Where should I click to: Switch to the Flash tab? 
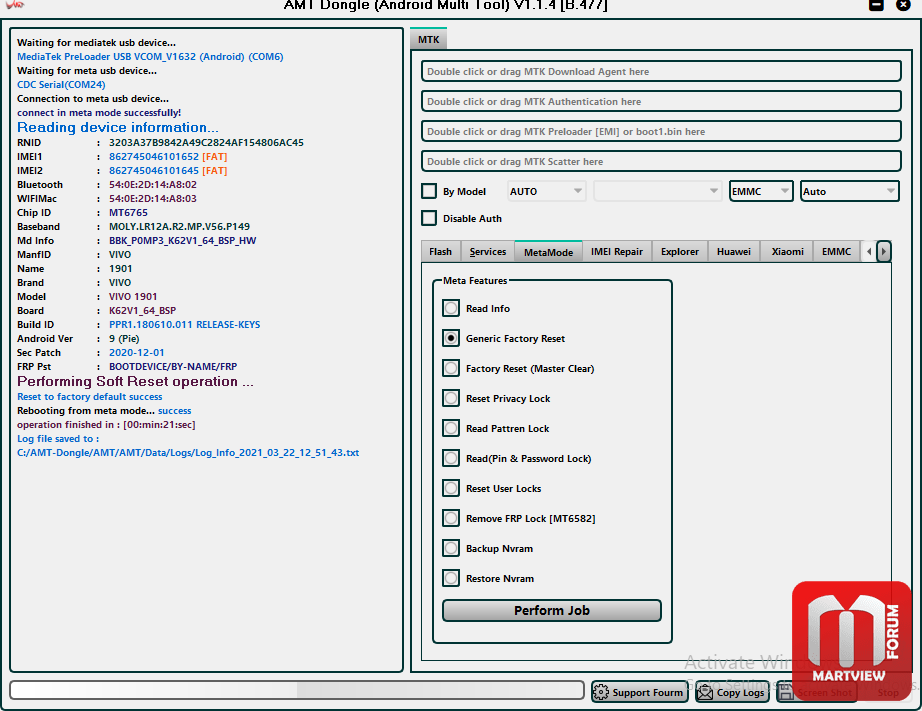[440, 252]
